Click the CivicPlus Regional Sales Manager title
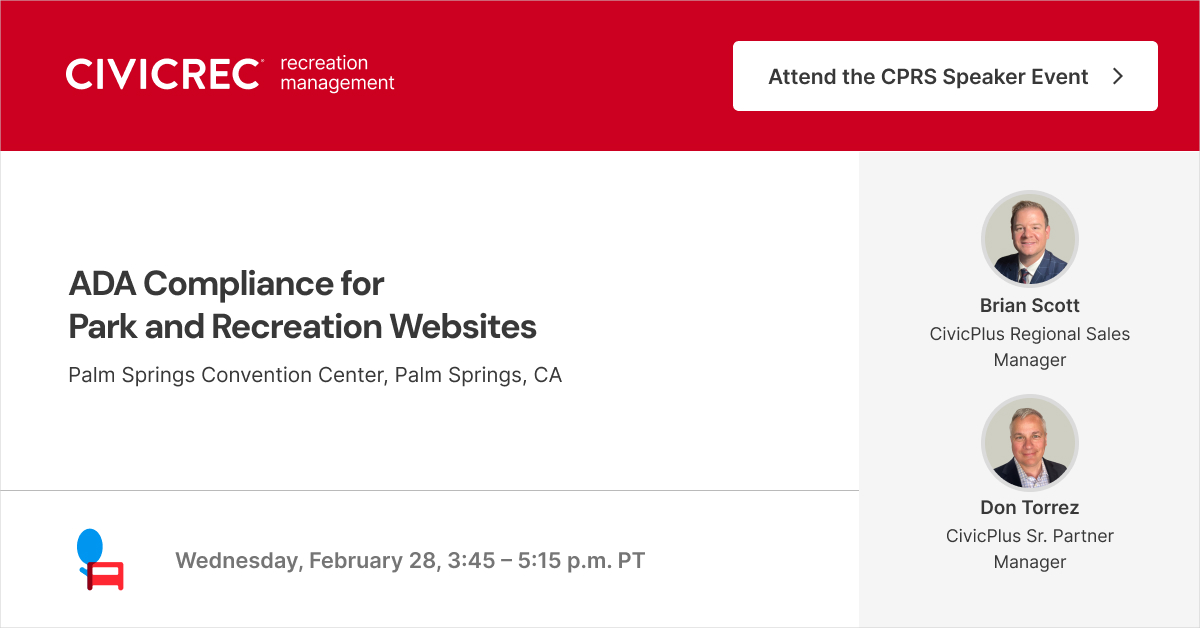The image size is (1200, 628). pos(1029,347)
